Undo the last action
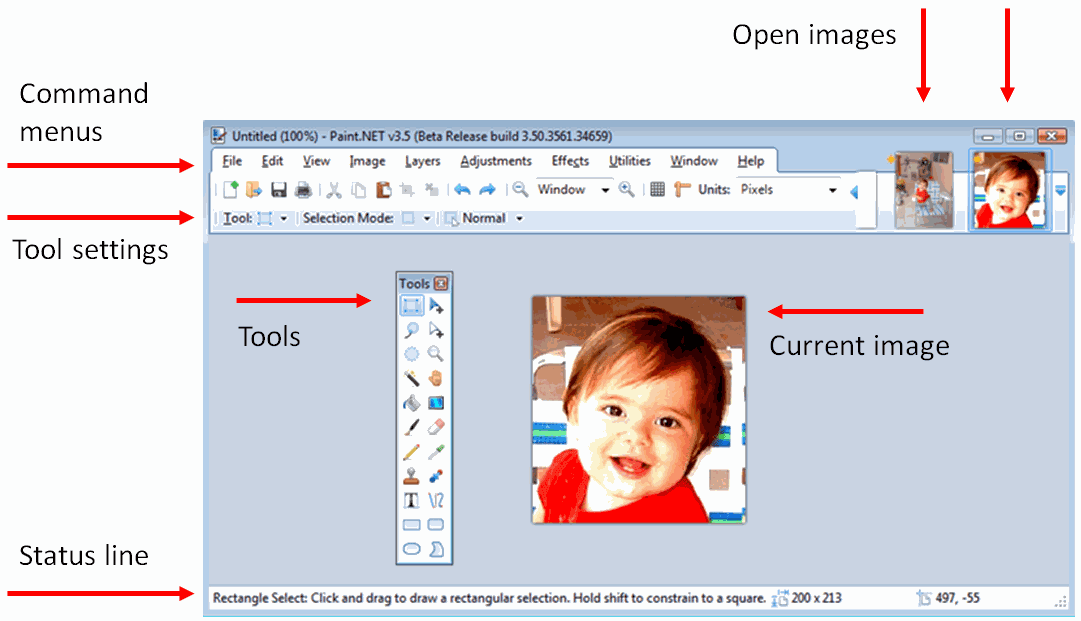 pos(462,189)
